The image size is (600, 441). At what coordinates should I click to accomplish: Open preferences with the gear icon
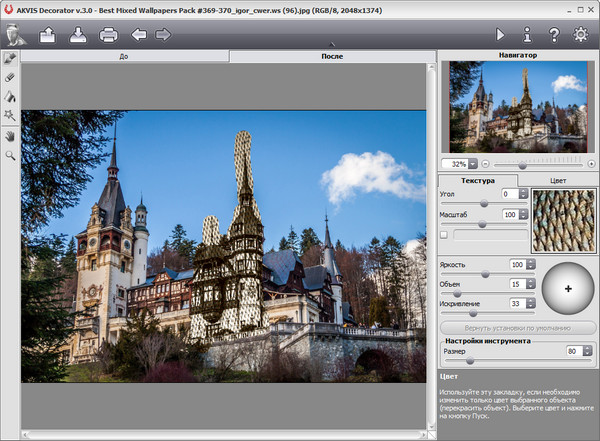click(x=580, y=35)
